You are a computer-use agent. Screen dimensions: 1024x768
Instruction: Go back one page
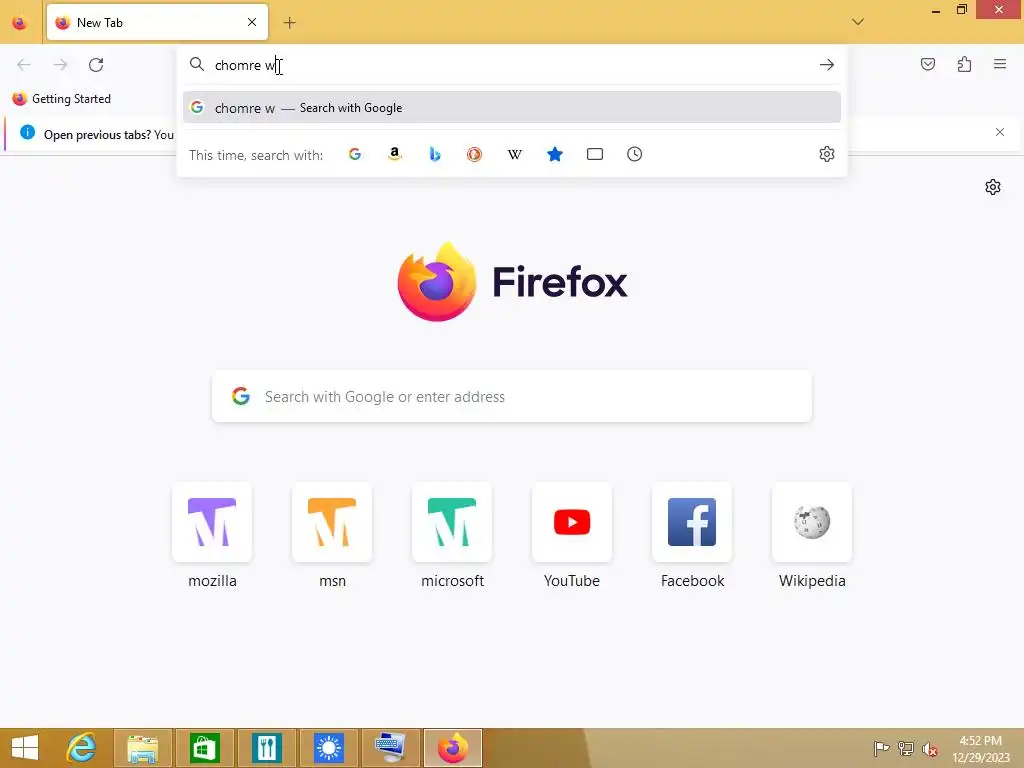click(x=24, y=65)
